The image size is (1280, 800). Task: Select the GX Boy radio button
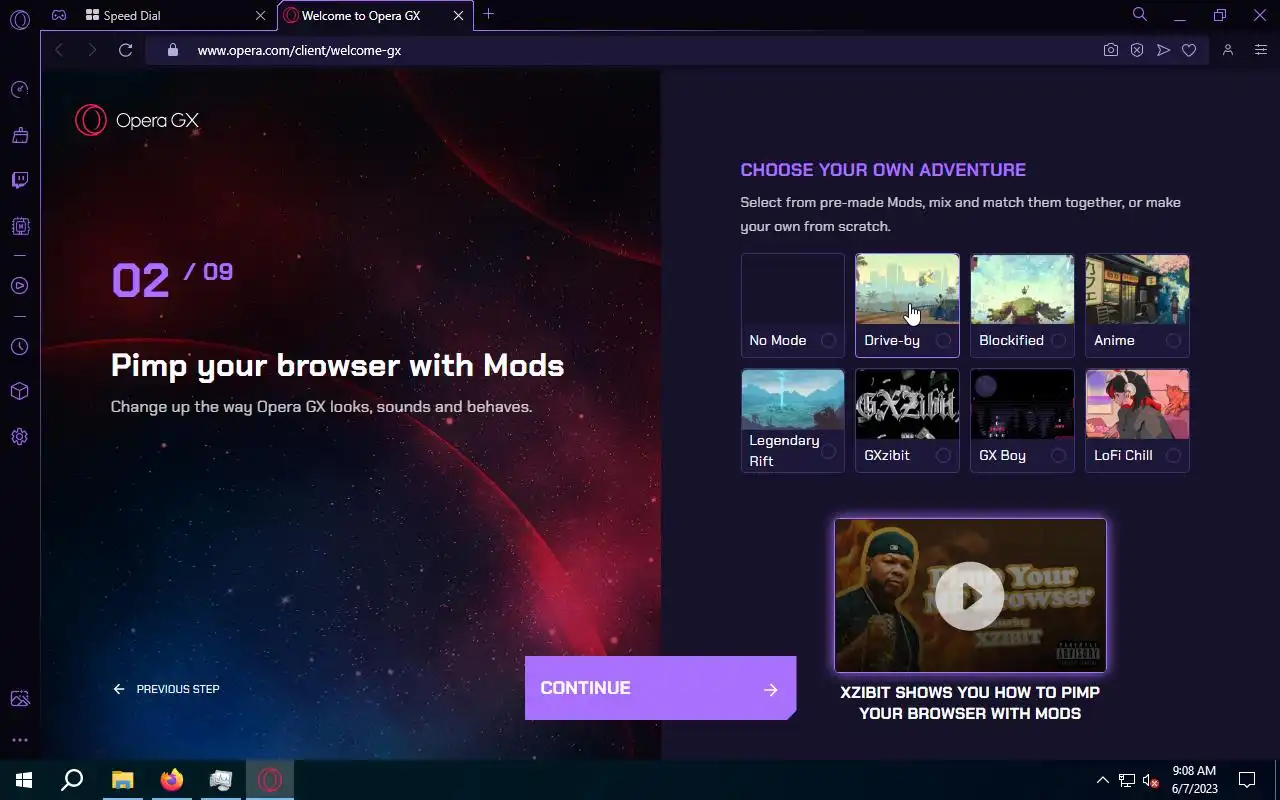(x=1058, y=456)
